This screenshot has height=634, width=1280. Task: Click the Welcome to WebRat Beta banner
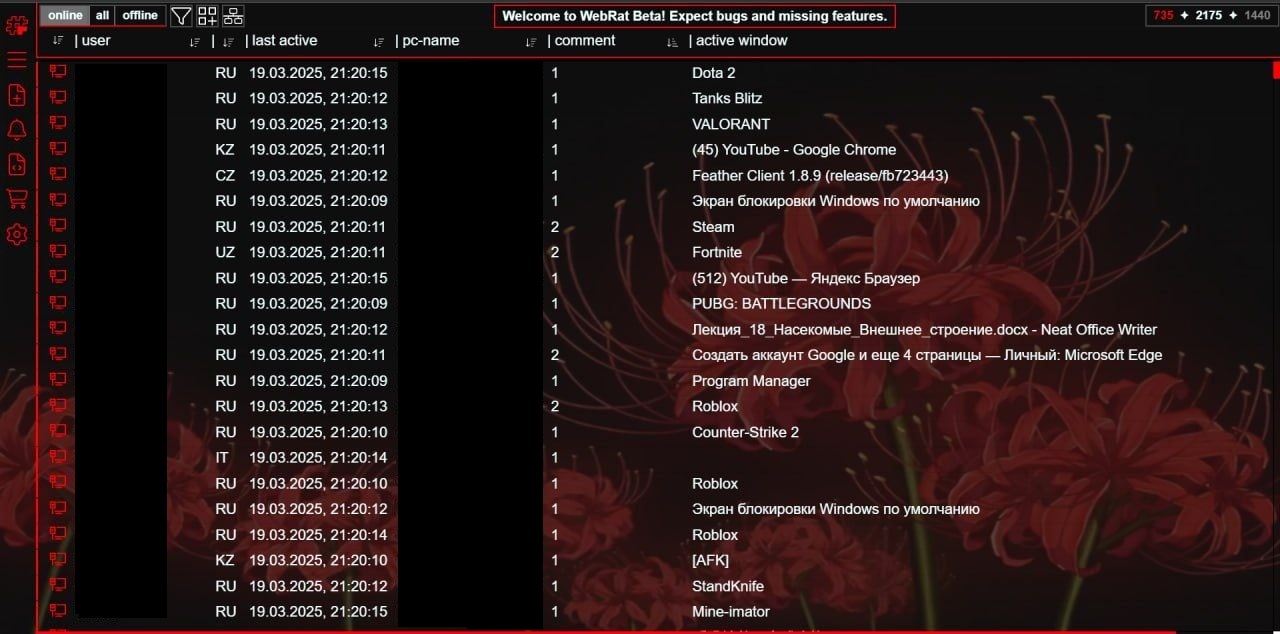pos(694,16)
